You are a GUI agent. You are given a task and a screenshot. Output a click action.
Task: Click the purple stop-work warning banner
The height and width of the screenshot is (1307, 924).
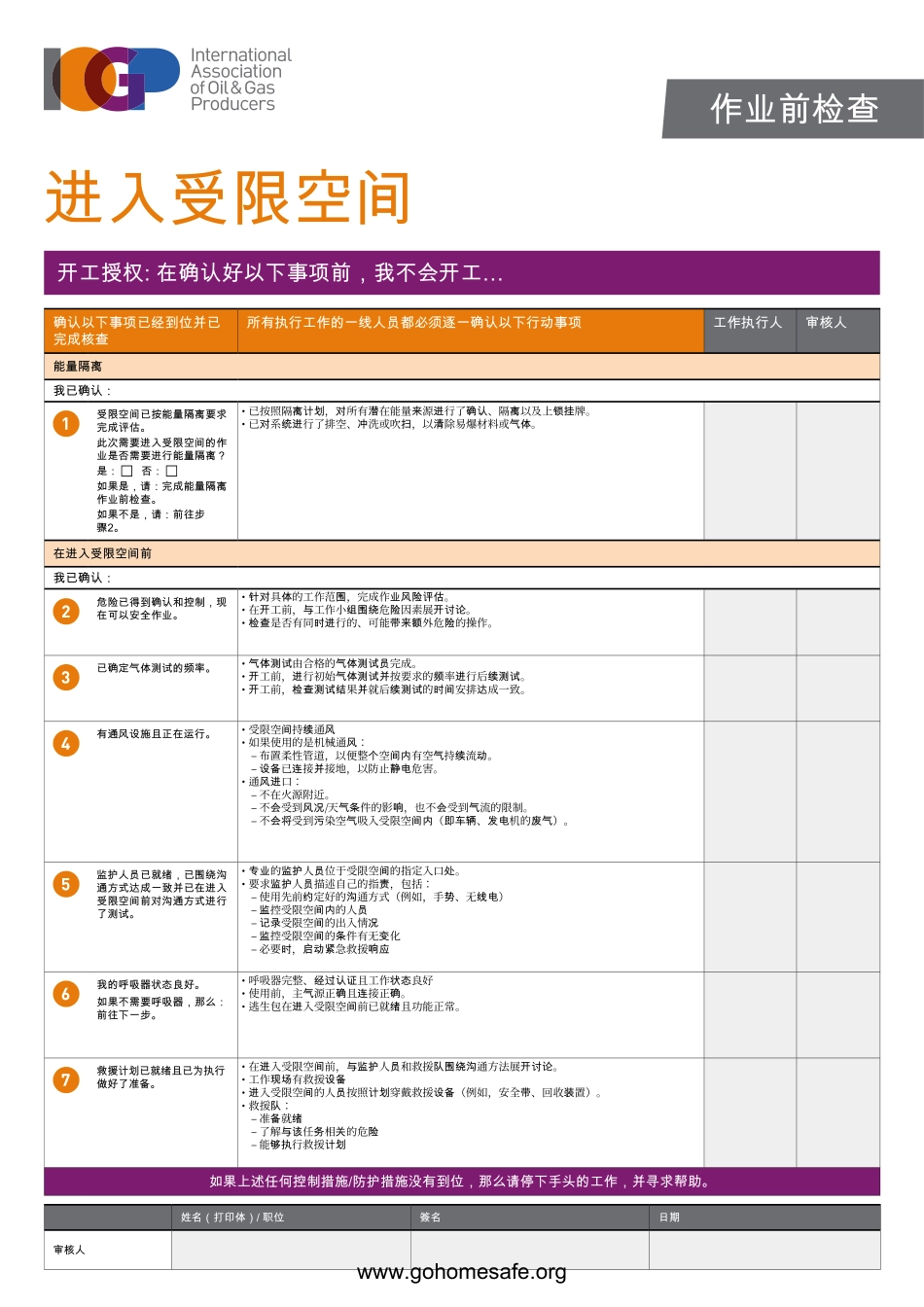coord(462,1182)
